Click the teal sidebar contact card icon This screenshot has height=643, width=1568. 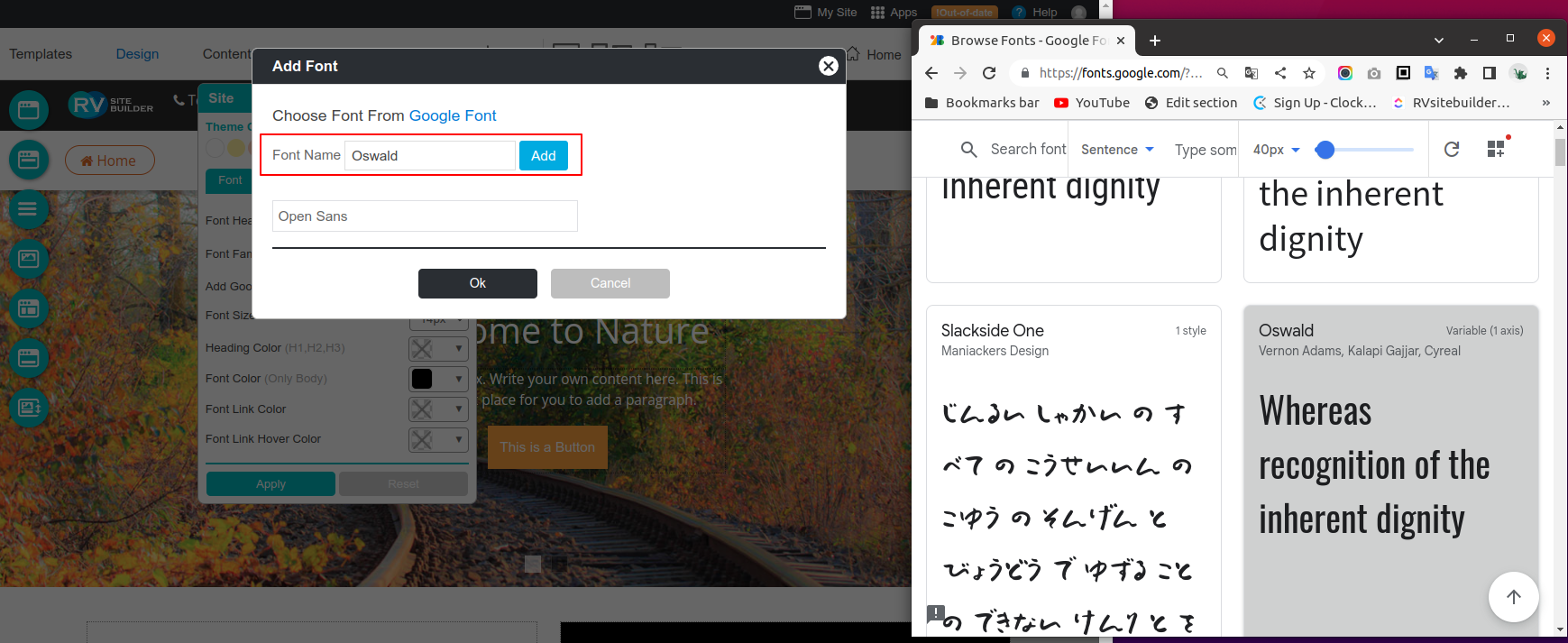coord(29,408)
